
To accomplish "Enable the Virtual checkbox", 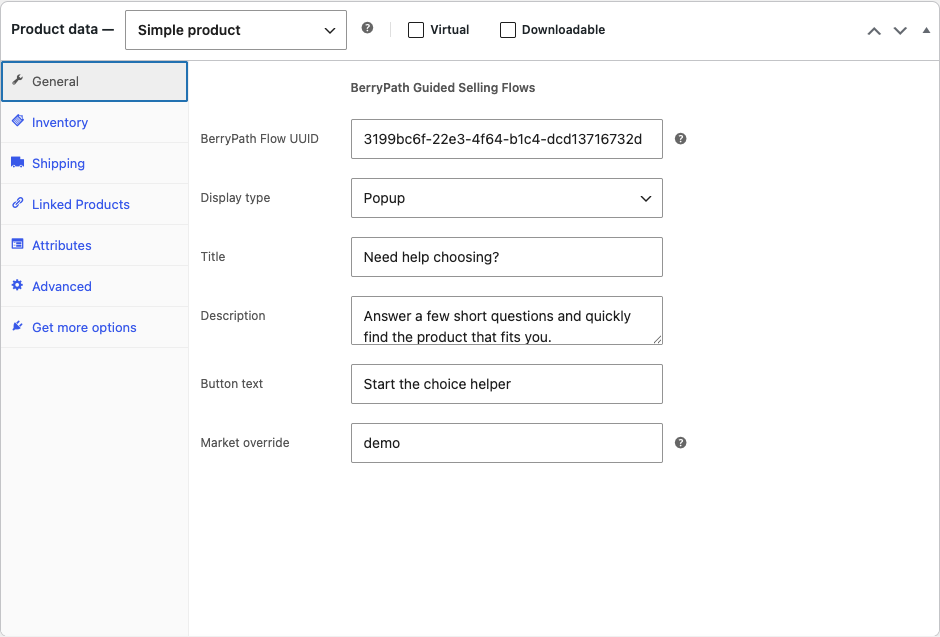I will pos(416,30).
